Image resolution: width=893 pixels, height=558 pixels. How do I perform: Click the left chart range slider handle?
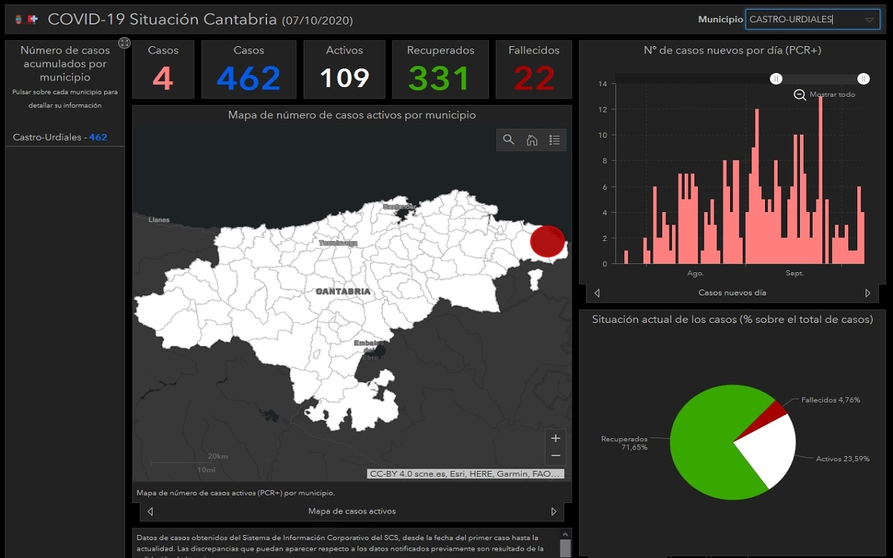pyautogui.click(x=776, y=79)
